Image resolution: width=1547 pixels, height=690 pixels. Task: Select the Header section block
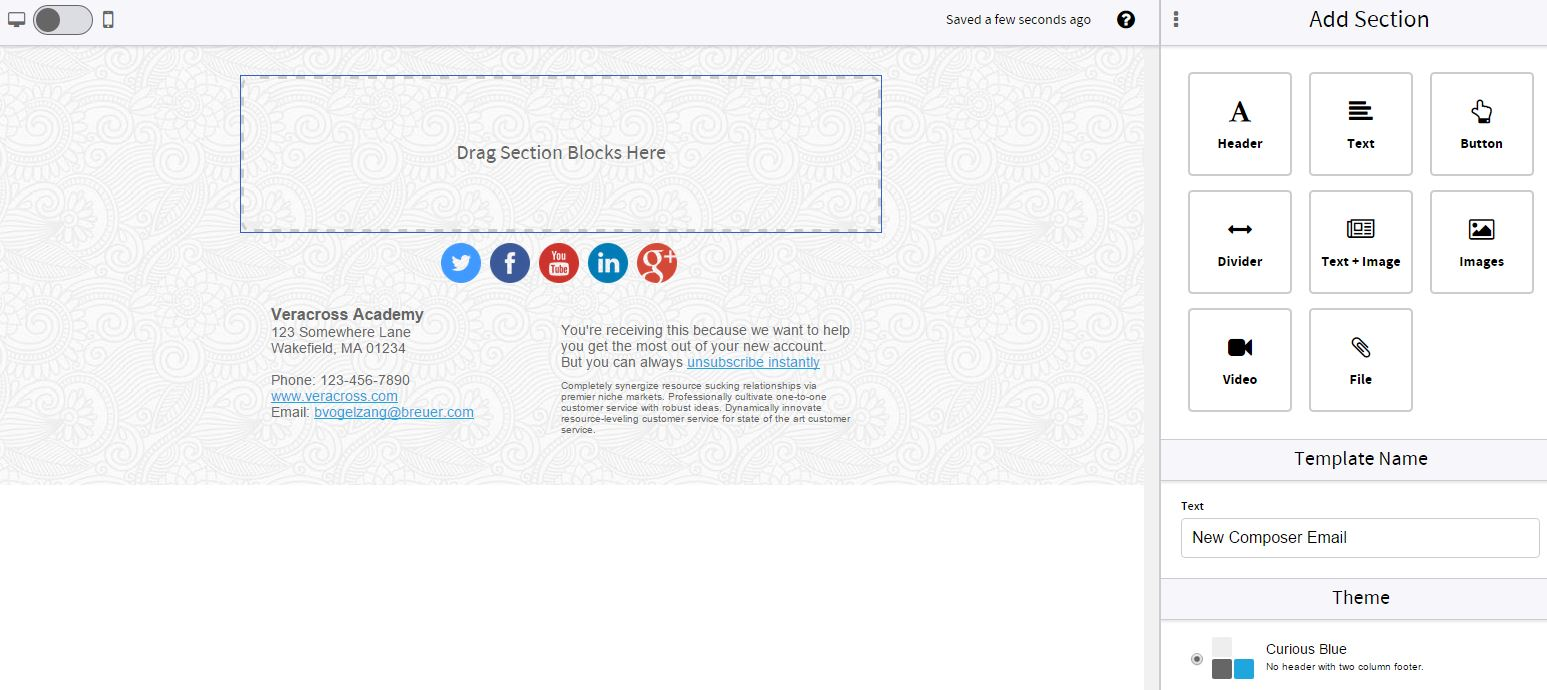pos(1239,124)
